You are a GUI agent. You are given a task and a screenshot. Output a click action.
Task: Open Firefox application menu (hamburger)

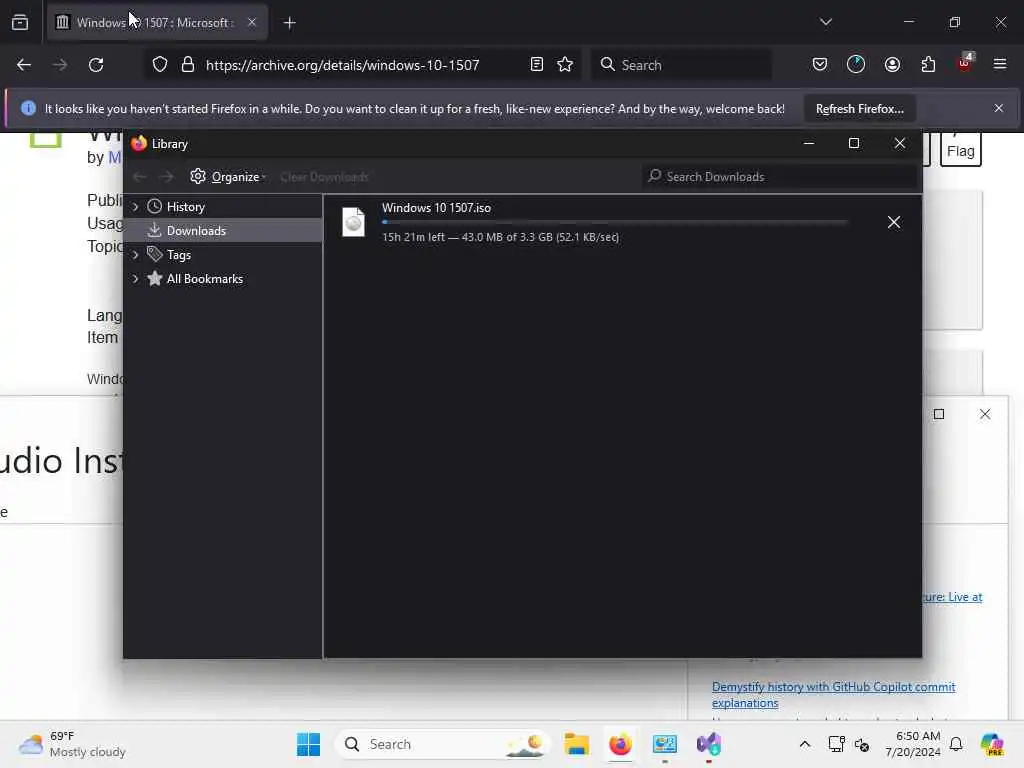tap(1000, 65)
